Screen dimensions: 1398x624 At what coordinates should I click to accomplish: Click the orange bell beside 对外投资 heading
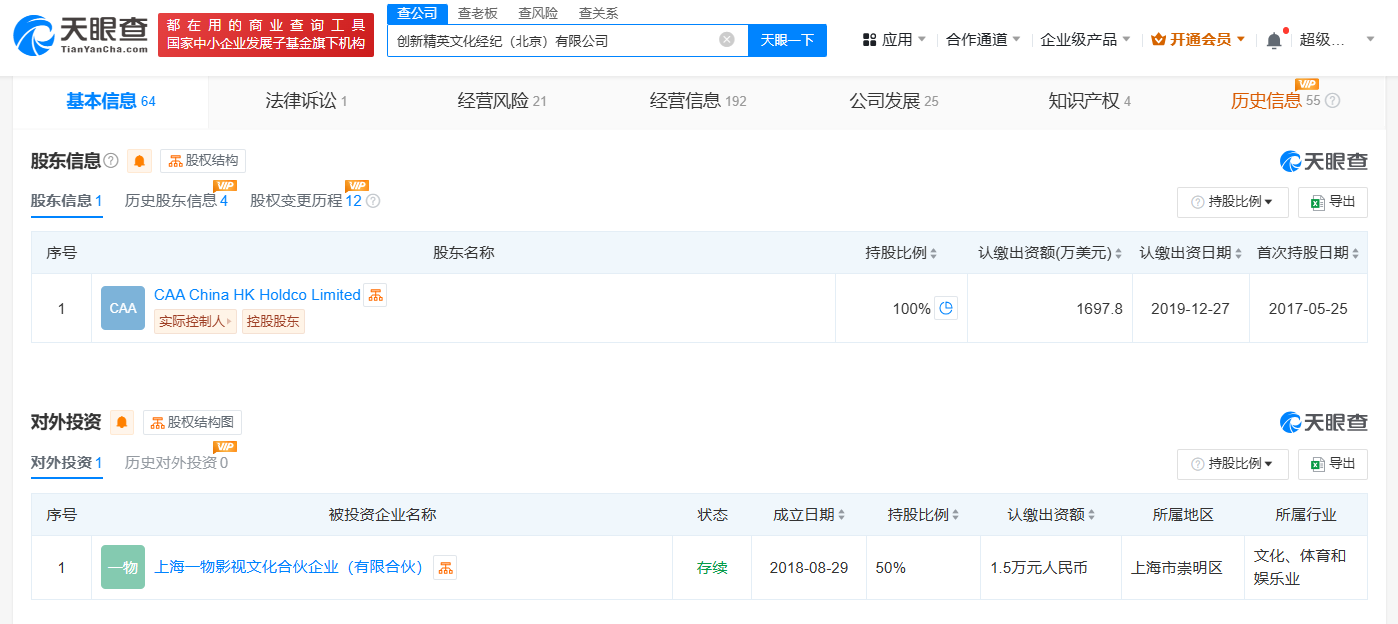pos(122,423)
